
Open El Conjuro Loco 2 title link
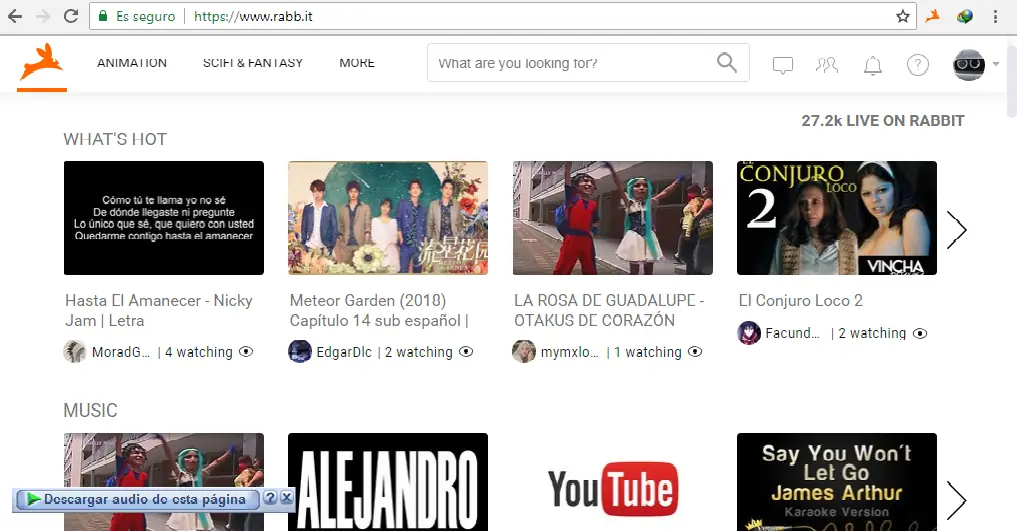tap(801, 301)
